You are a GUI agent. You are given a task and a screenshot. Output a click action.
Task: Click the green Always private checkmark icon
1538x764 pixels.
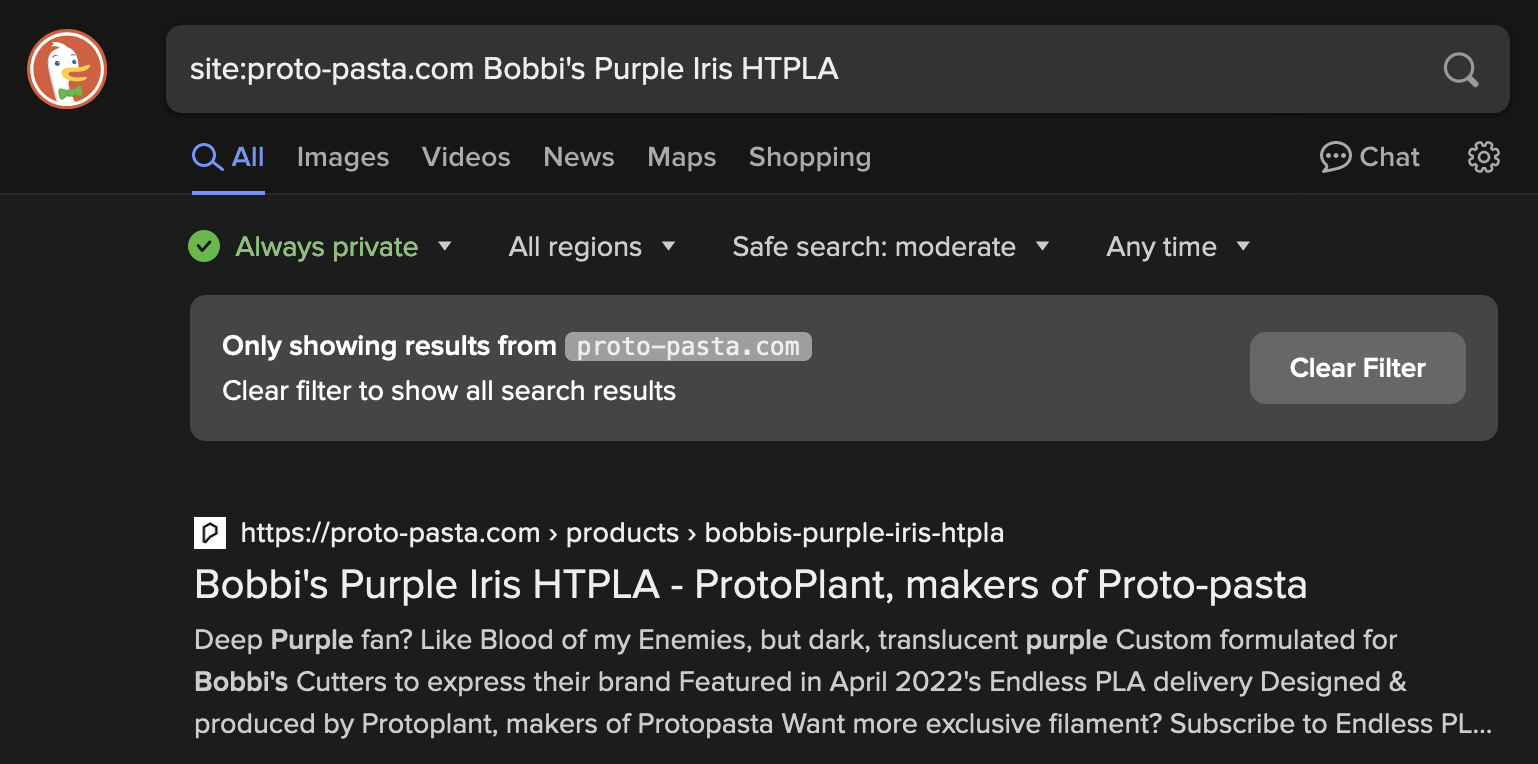(204, 246)
